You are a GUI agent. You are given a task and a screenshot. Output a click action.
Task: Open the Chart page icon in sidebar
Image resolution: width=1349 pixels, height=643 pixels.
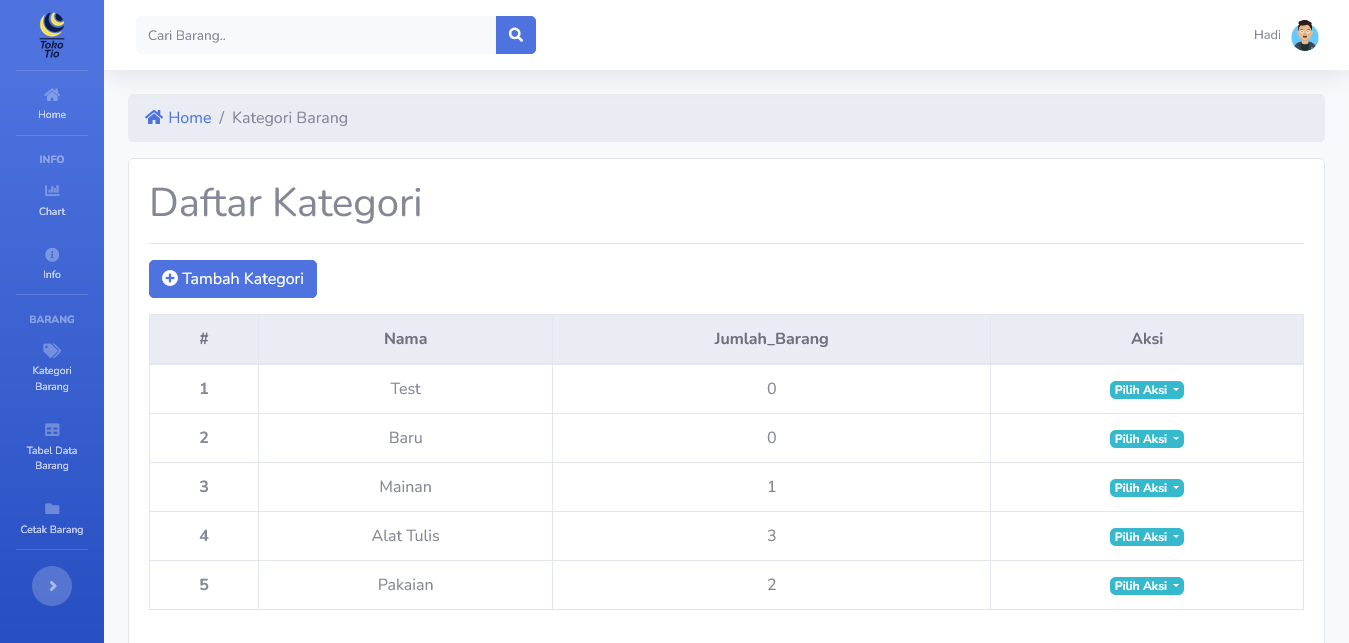52,191
